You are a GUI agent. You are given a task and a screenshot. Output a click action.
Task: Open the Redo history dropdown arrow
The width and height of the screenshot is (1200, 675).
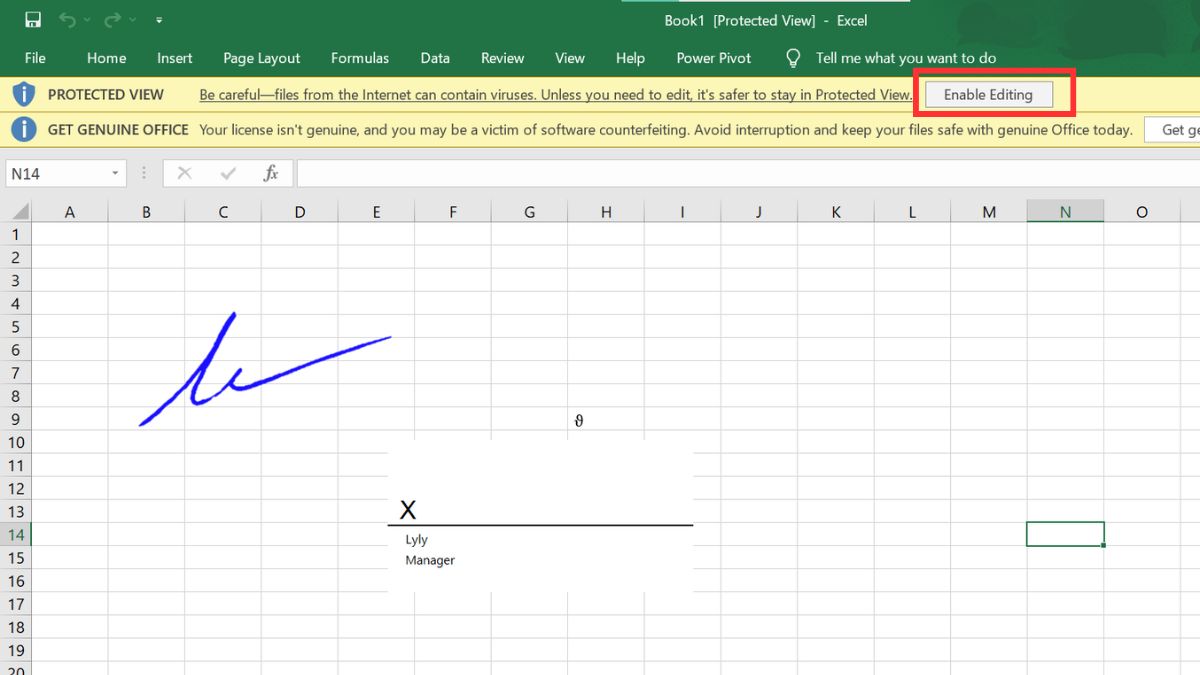point(133,20)
